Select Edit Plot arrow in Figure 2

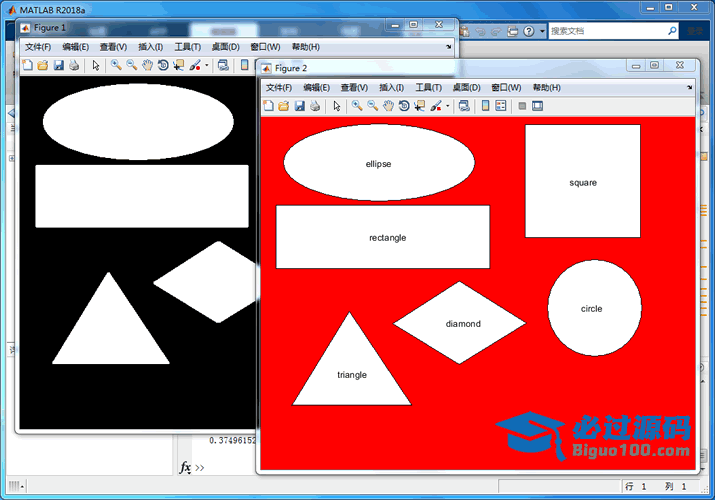click(337, 106)
